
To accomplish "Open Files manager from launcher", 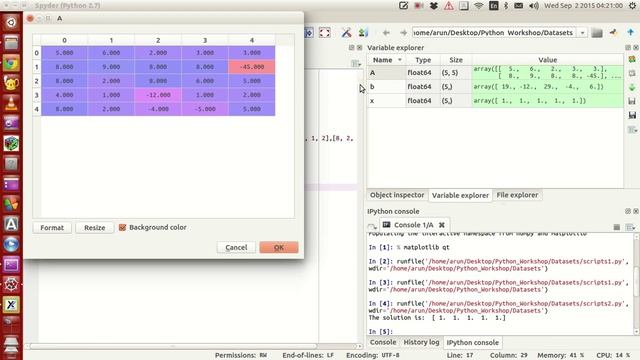I will point(11,43).
